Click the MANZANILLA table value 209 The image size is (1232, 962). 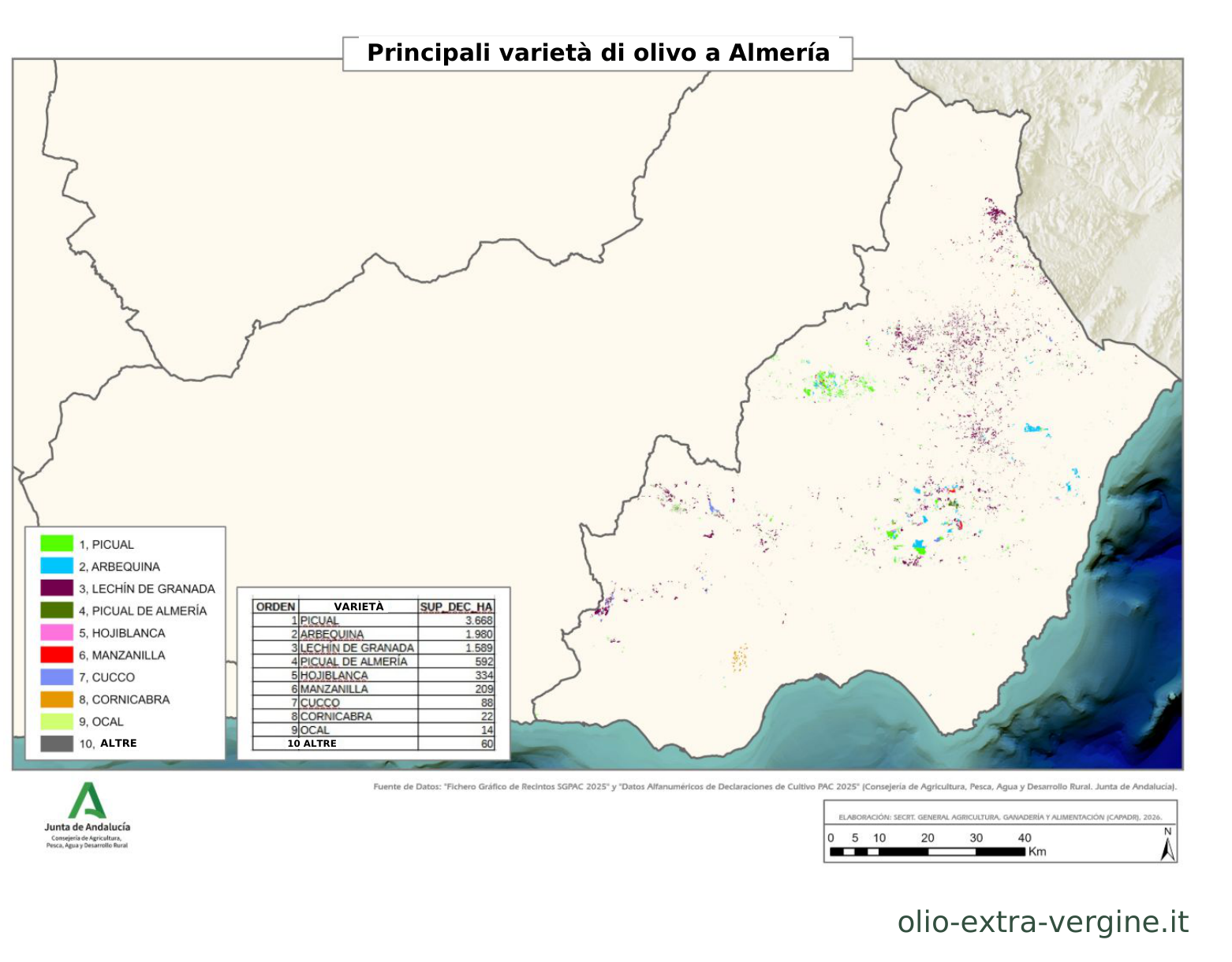[484, 688]
